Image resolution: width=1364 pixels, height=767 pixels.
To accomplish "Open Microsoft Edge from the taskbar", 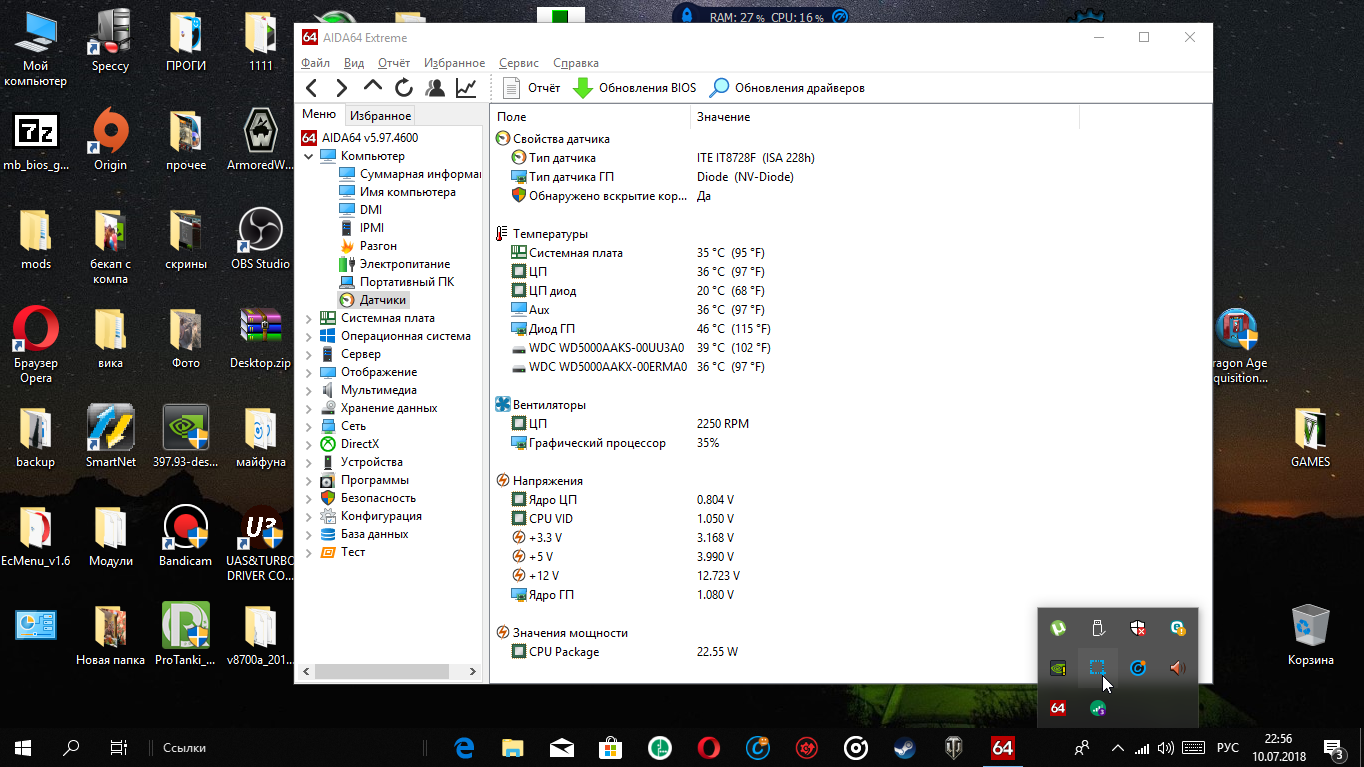I will click(x=464, y=747).
